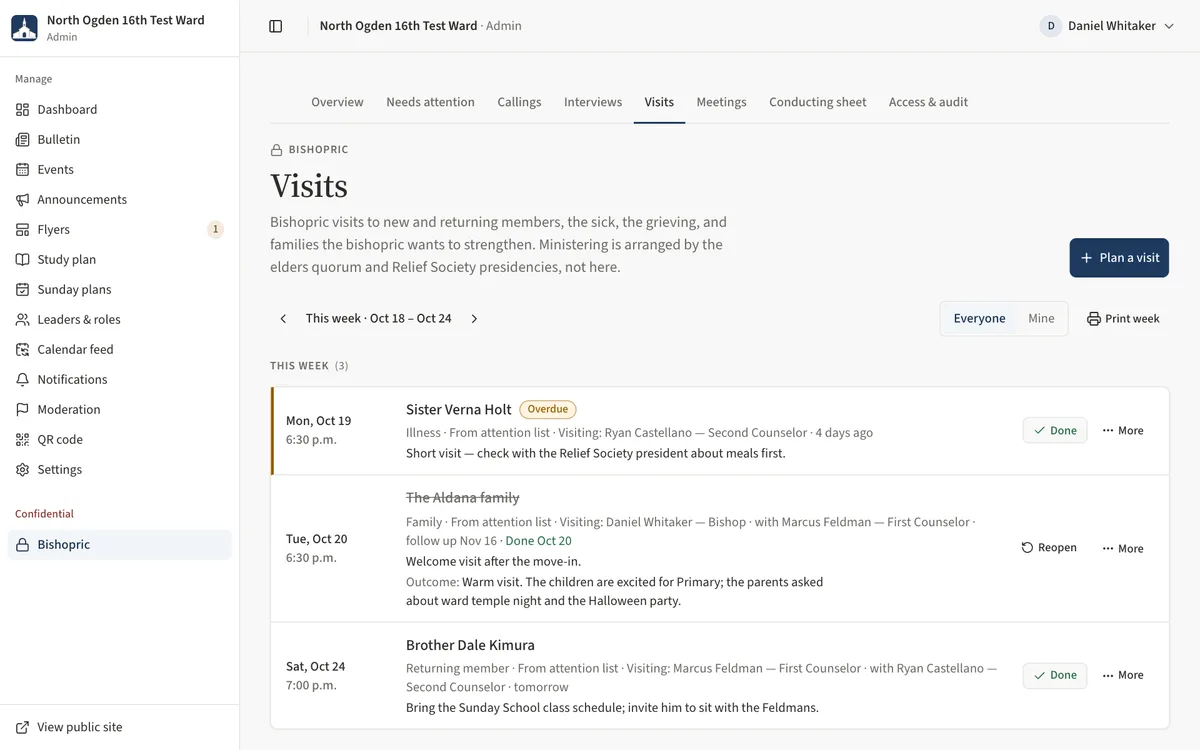Screen dimensions: 1200x750
Task: Click Sat, Oct 24 date cell
Action: click(315, 675)
